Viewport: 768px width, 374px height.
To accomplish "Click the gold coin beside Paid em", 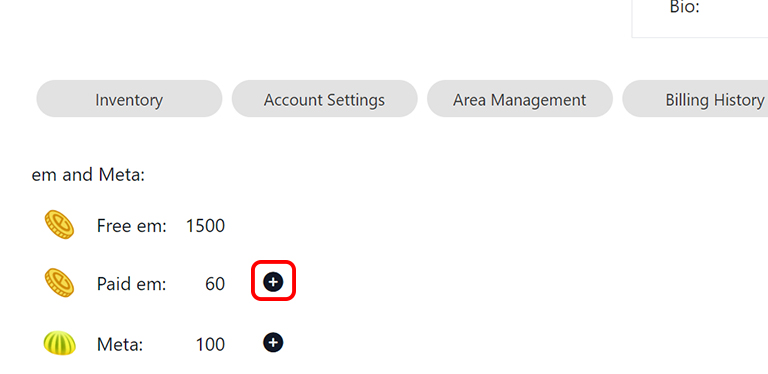I will 59,282.
